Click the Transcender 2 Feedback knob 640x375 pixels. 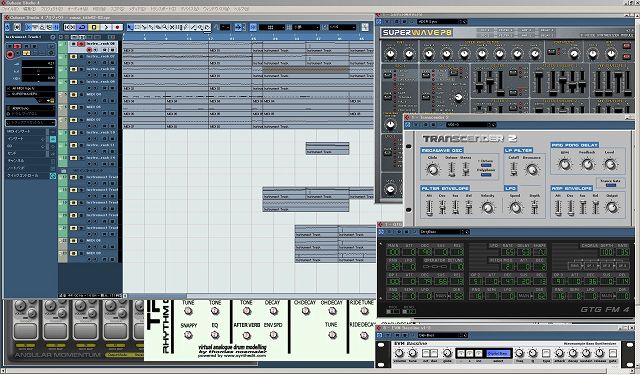587,164
